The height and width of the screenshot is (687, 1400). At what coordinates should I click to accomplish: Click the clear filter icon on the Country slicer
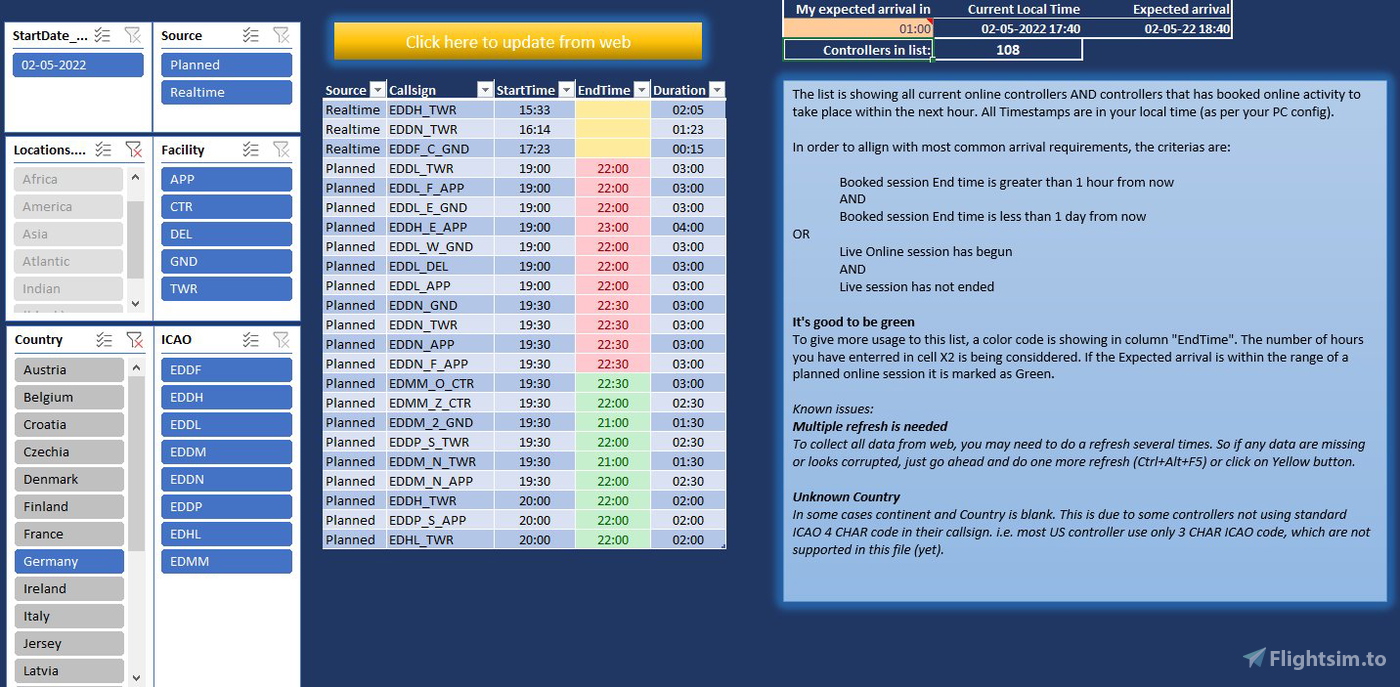coord(134,339)
